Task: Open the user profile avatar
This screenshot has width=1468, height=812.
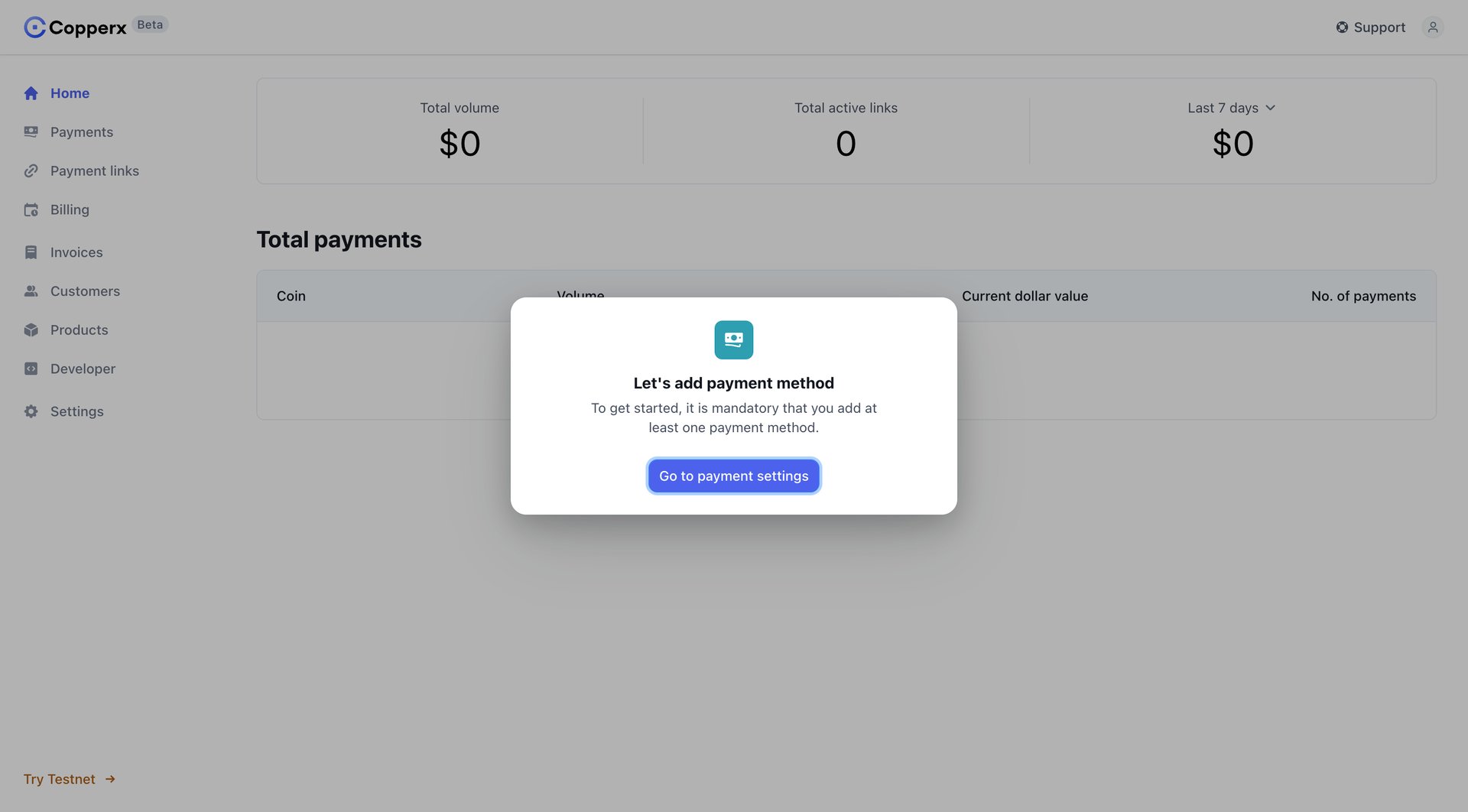Action: click(1434, 27)
